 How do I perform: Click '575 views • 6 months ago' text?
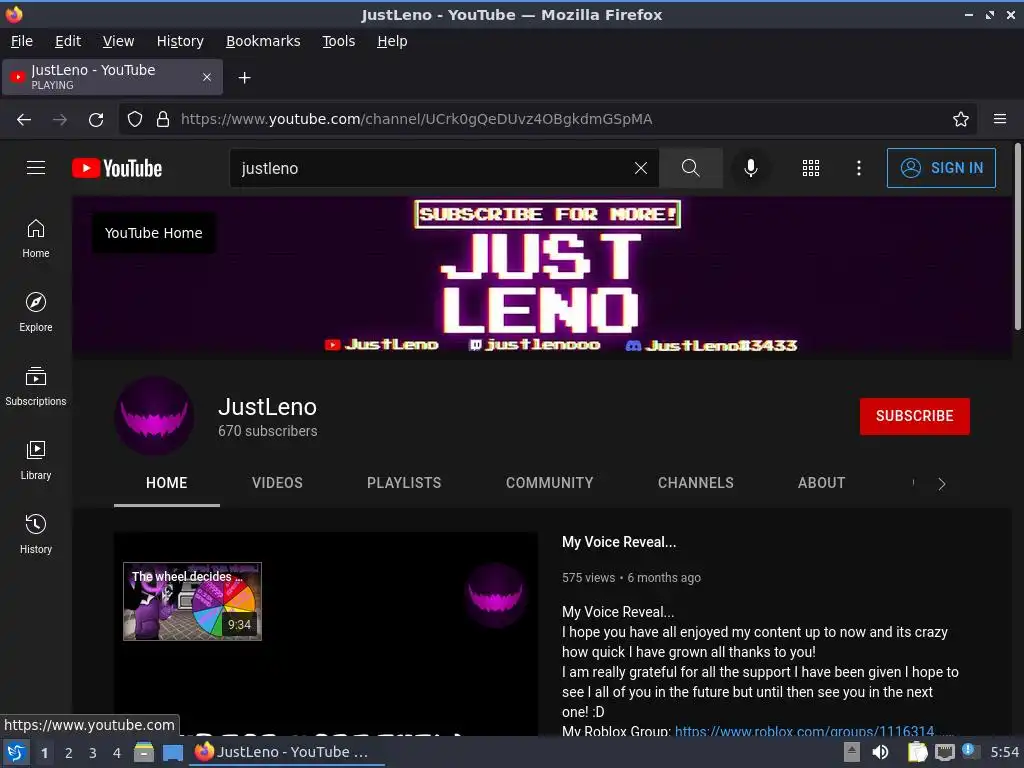pyautogui.click(x=631, y=577)
